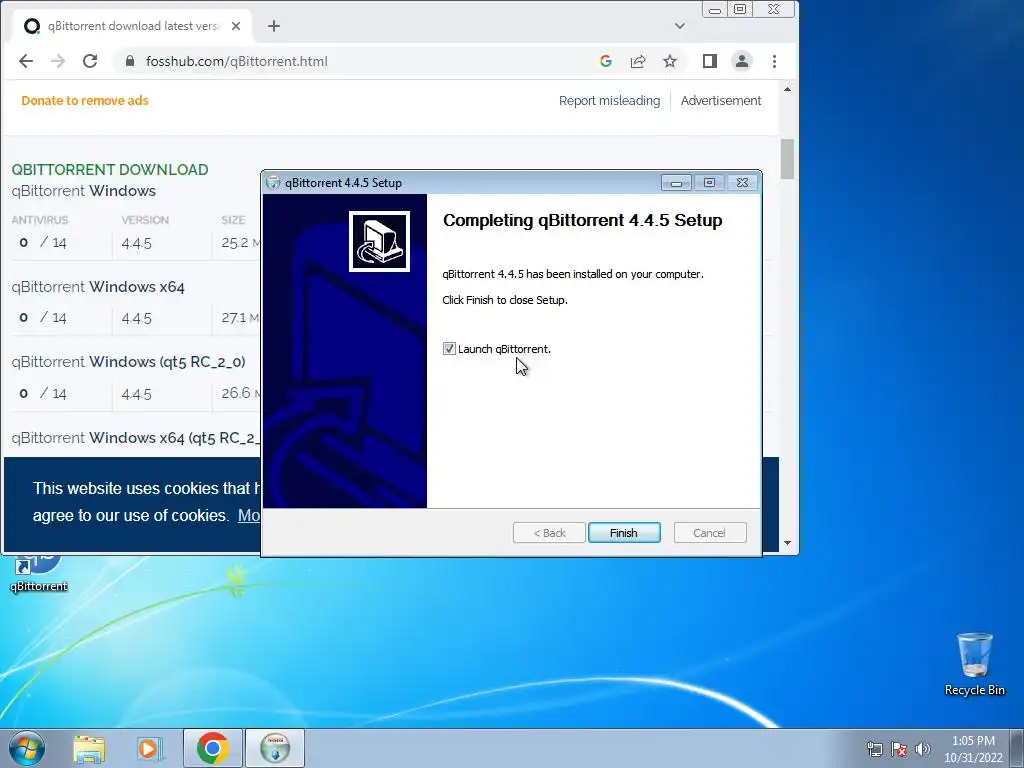
Task: Click the Google icon in the address bar
Action: pos(605,61)
